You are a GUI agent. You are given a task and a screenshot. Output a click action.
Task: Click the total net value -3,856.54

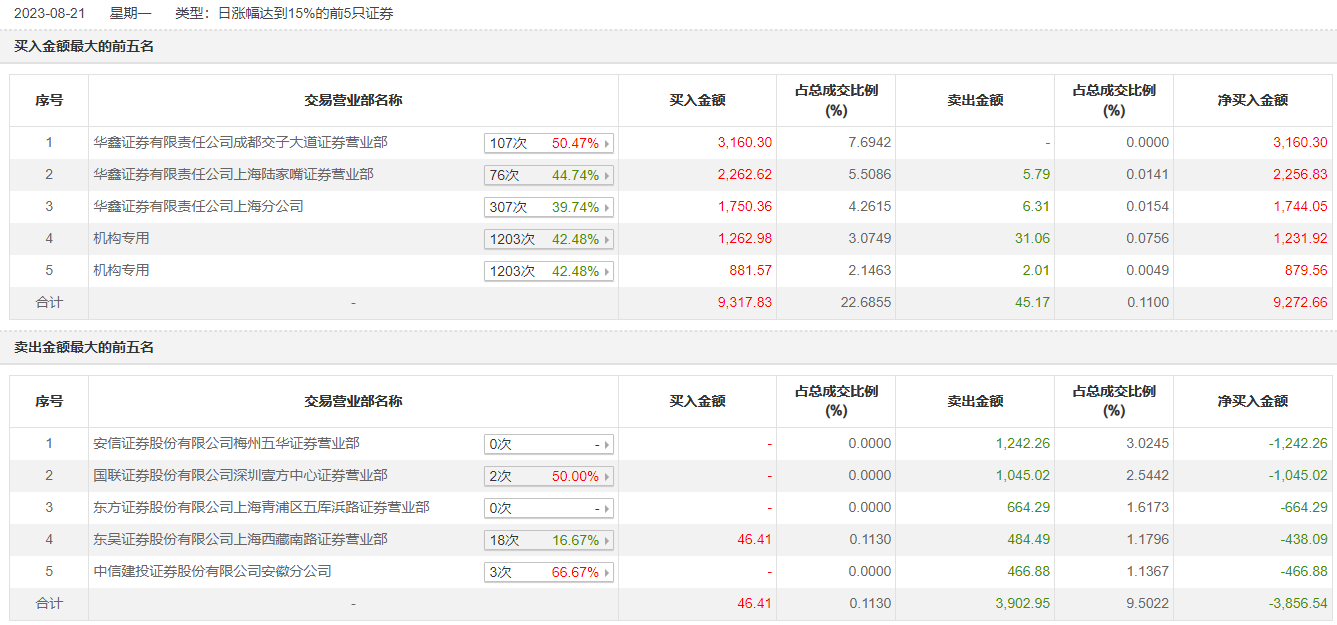tap(1298, 603)
